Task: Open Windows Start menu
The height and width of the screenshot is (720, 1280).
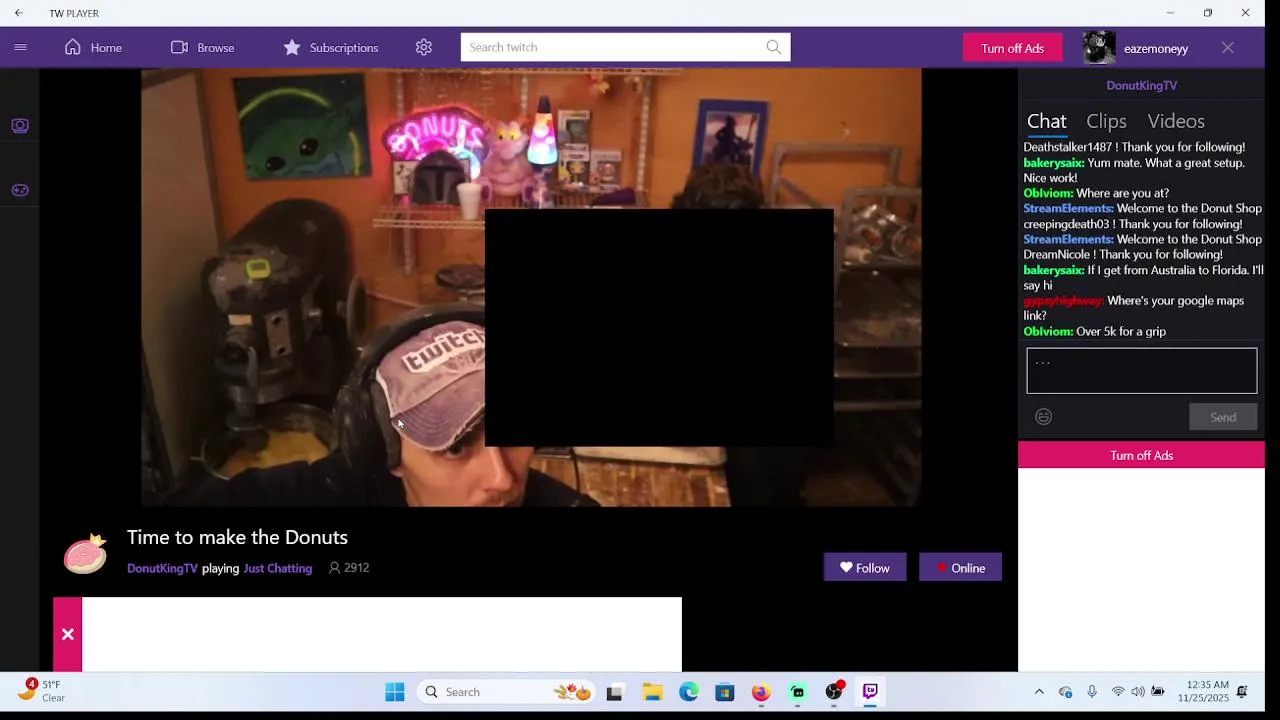Action: click(395, 692)
